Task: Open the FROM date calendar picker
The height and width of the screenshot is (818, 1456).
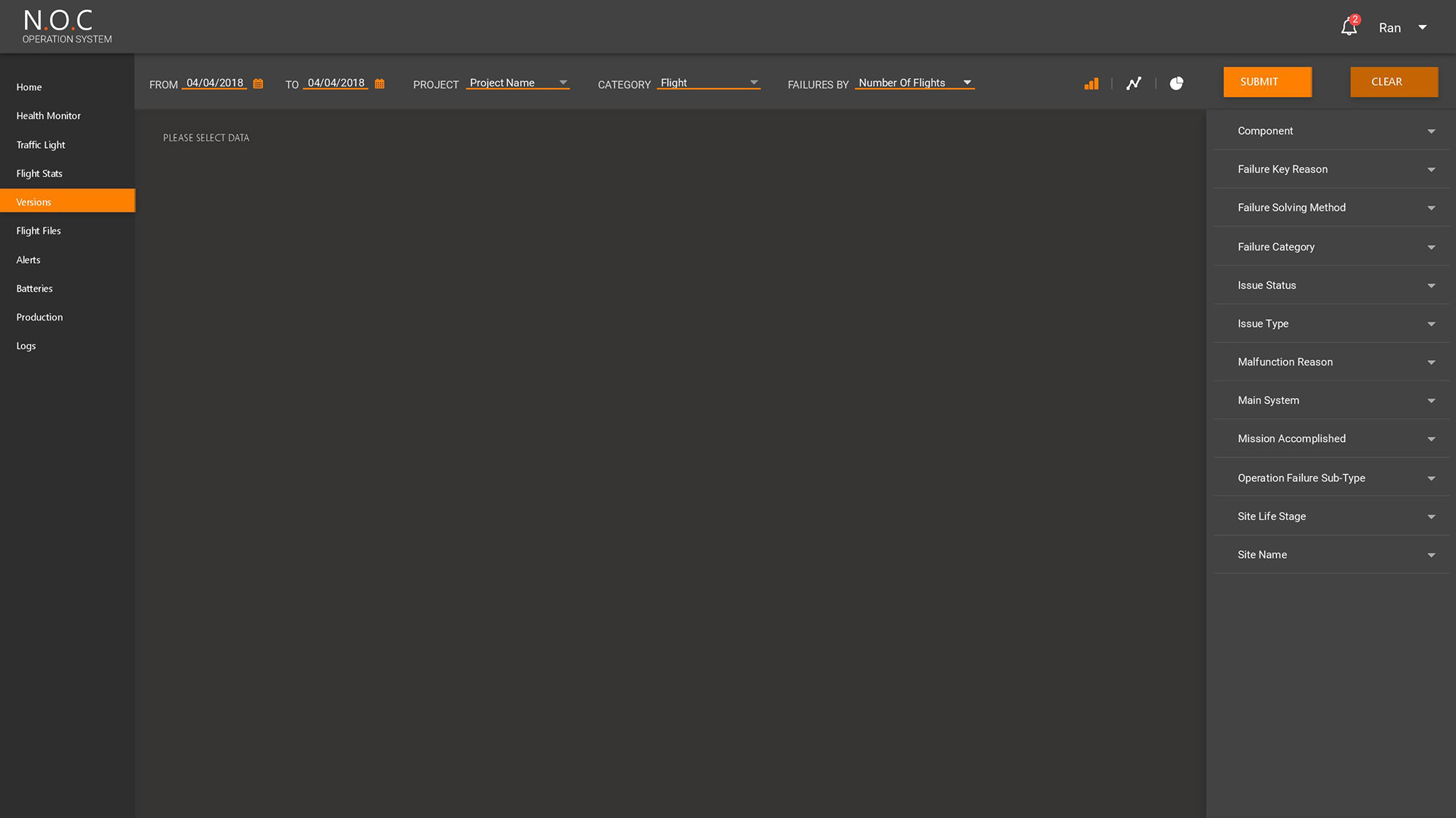Action: point(258,83)
